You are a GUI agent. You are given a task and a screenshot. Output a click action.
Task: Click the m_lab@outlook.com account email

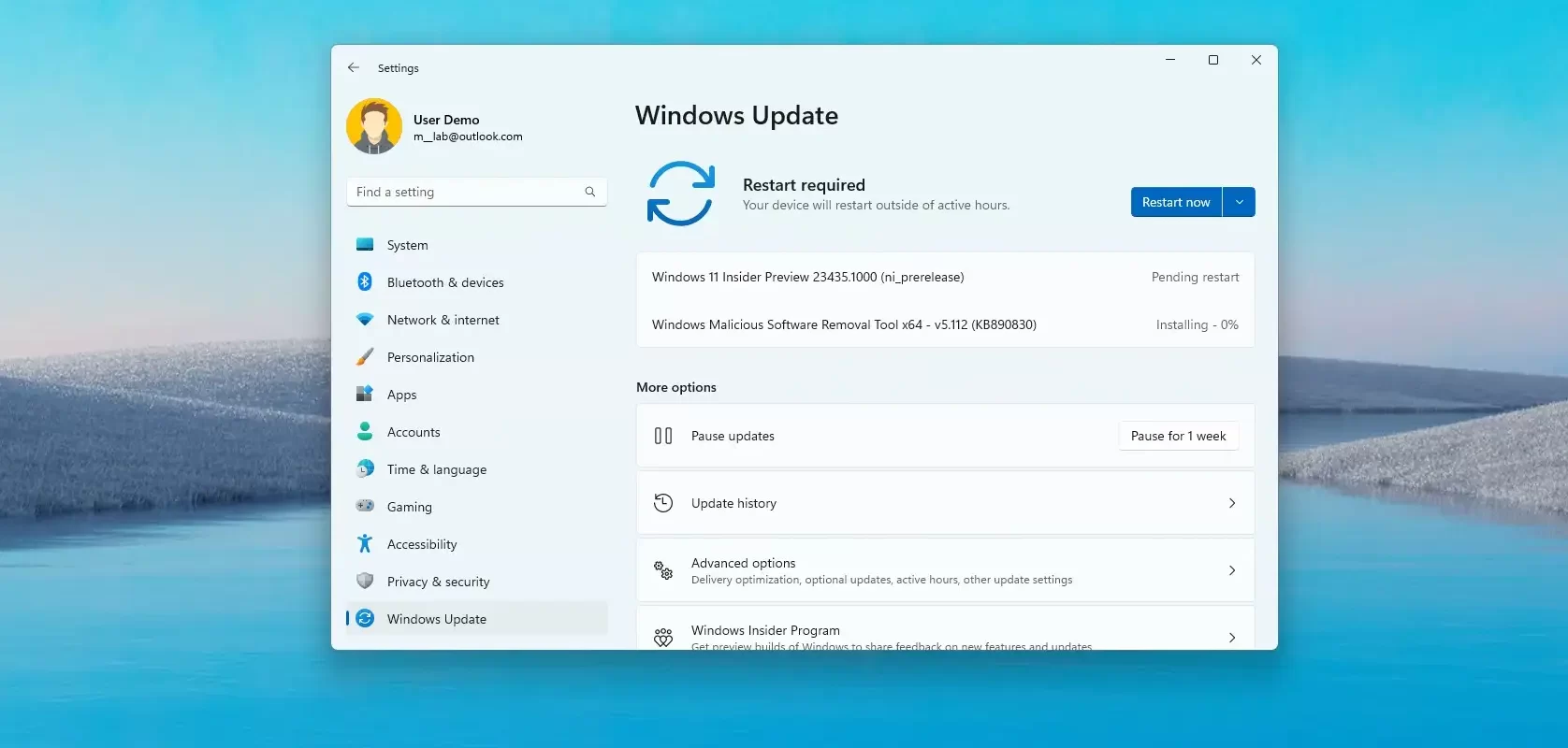tap(468, 137)
